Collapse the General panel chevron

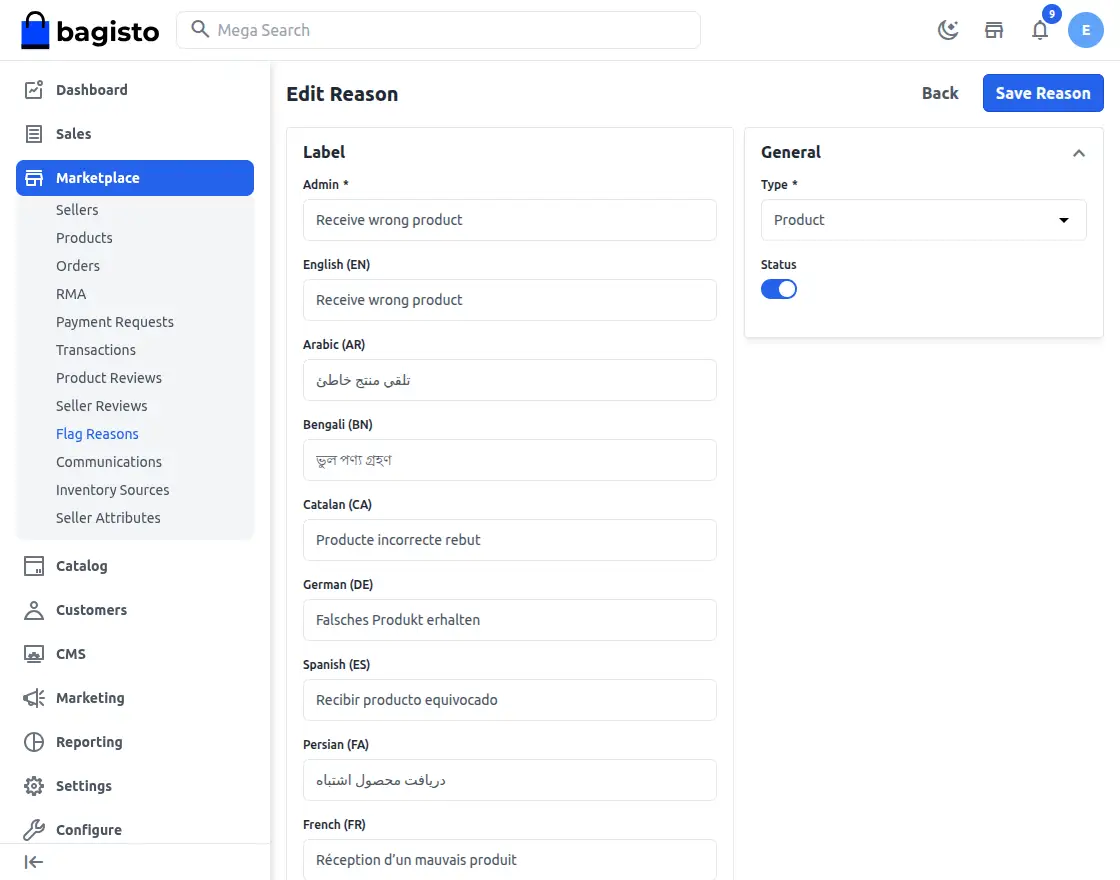point(1079,153)
